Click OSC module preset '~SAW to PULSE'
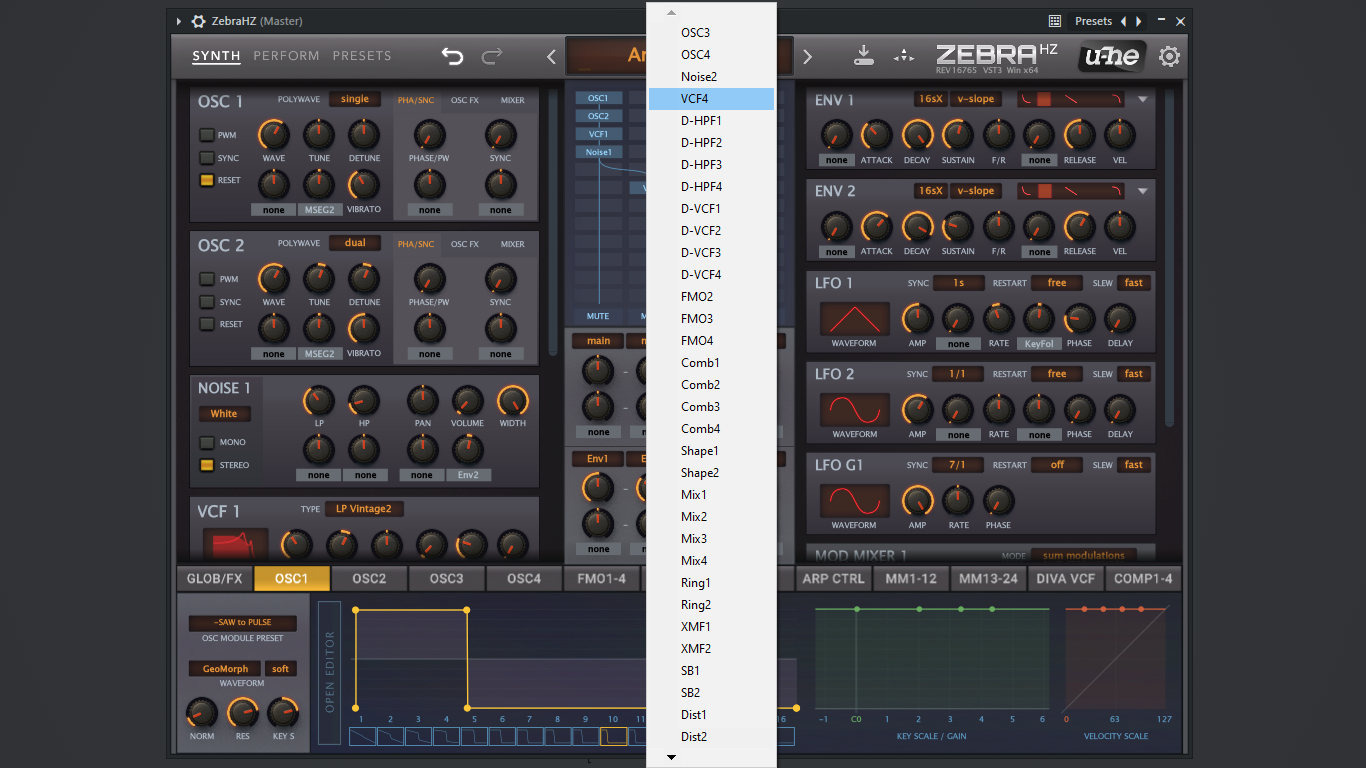 [x=242, y=623]
